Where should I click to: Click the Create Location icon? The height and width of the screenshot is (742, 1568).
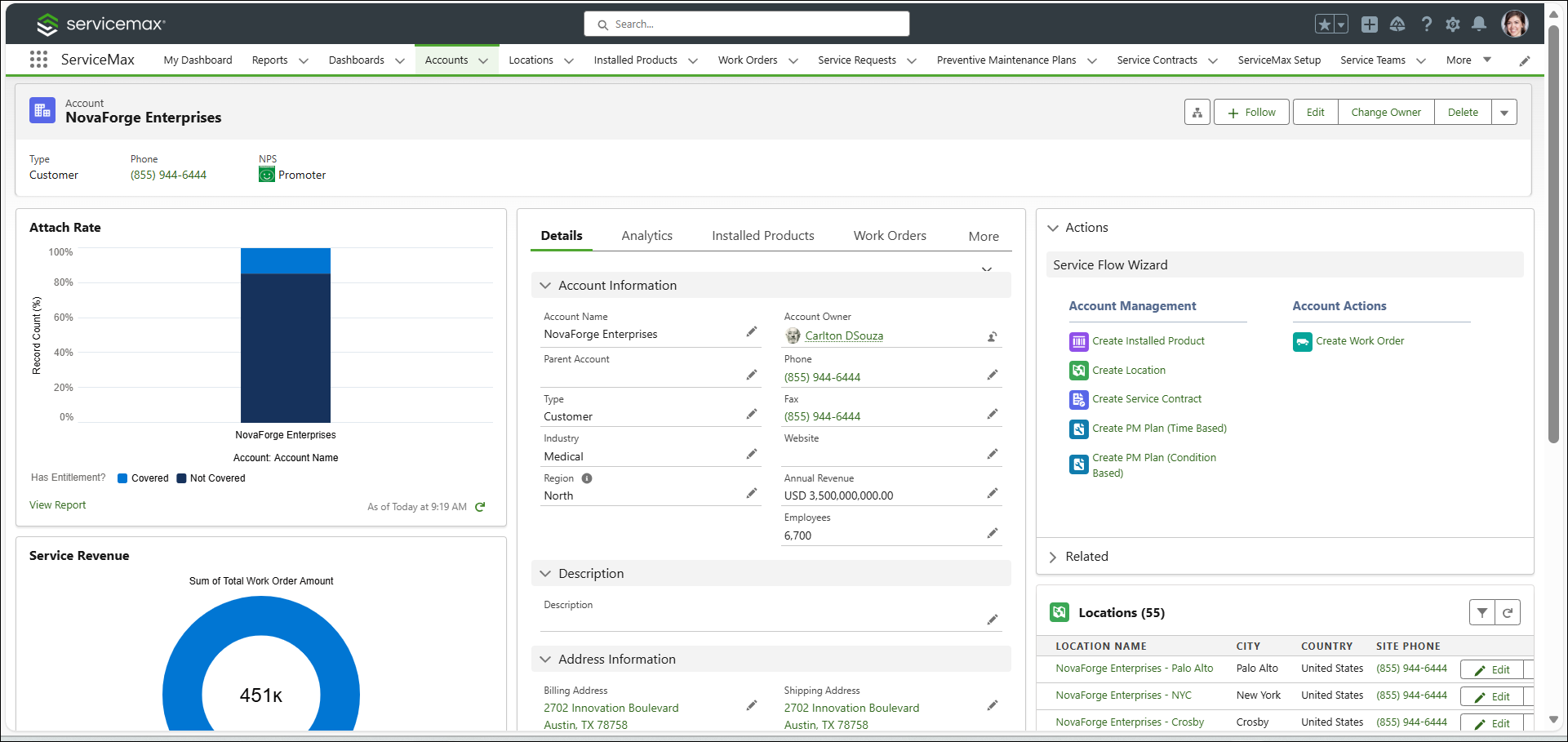(x=1079, y=371)
